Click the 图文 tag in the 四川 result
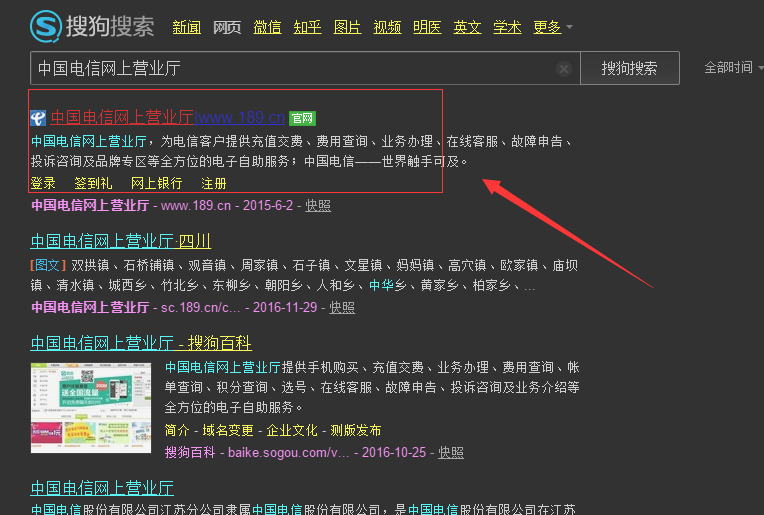 (x=47, y=265)
